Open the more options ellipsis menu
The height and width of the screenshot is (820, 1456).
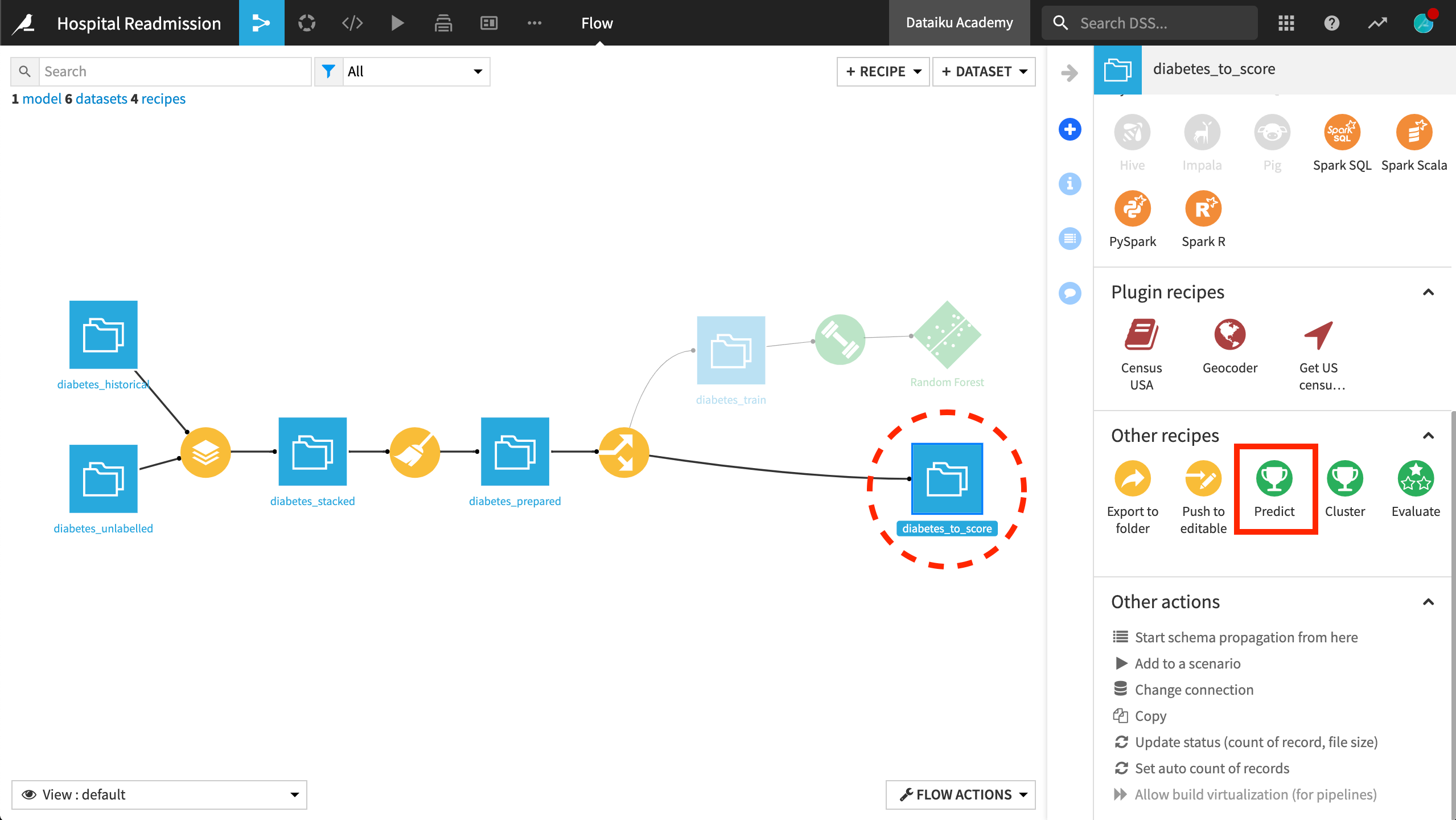[x=534, y=23]
